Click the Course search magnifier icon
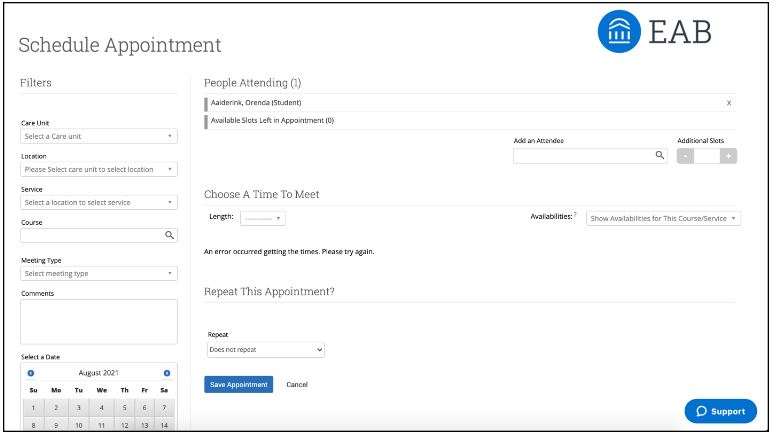This screenshot has width=774, height=436. (169, 236)
